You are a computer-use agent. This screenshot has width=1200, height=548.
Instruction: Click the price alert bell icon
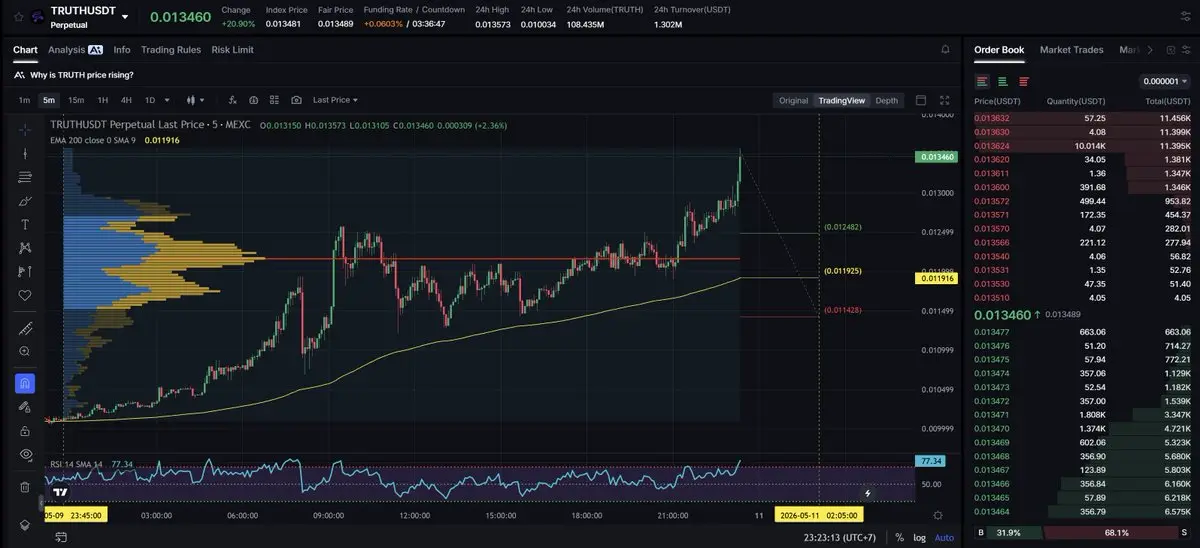(x=946, y=49)
